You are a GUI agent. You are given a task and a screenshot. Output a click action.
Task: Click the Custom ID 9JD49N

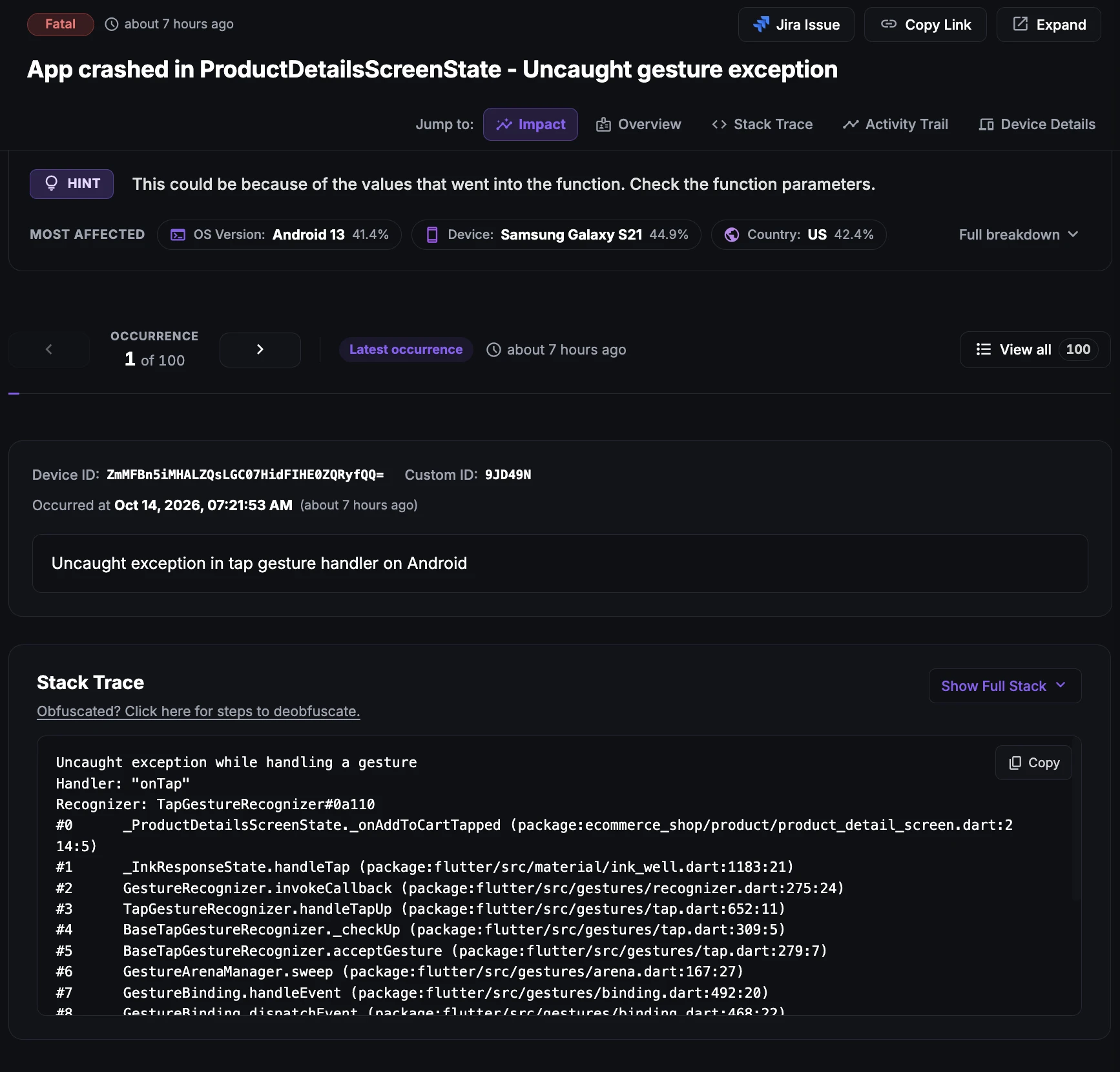508,475
